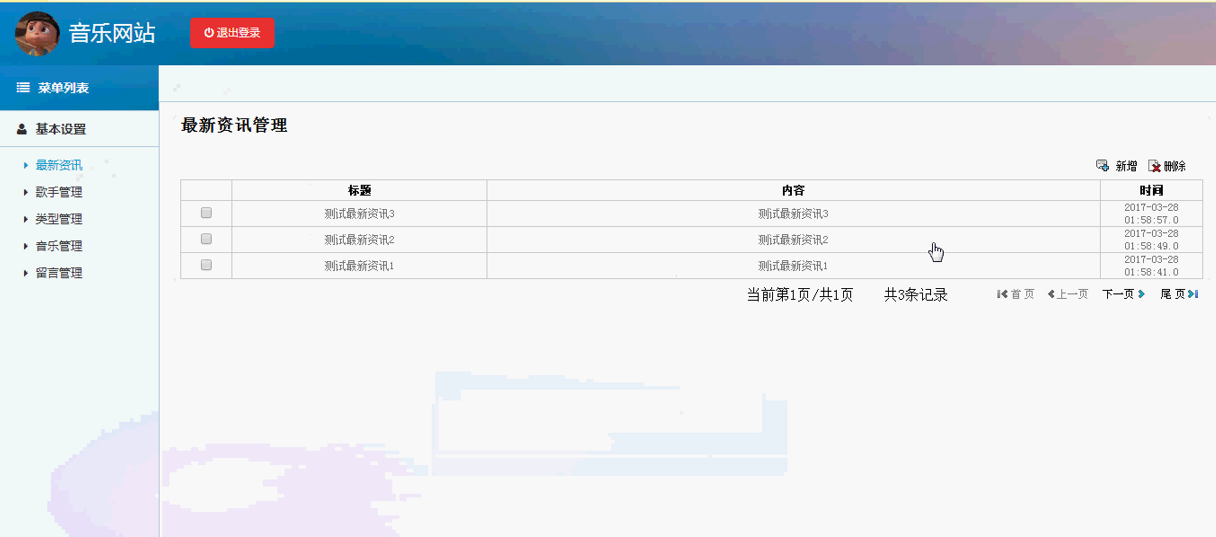Jump to last page via 尾页
Image resolution: width=1216 pixels, height=537 pixels.
click(1173, 295)
